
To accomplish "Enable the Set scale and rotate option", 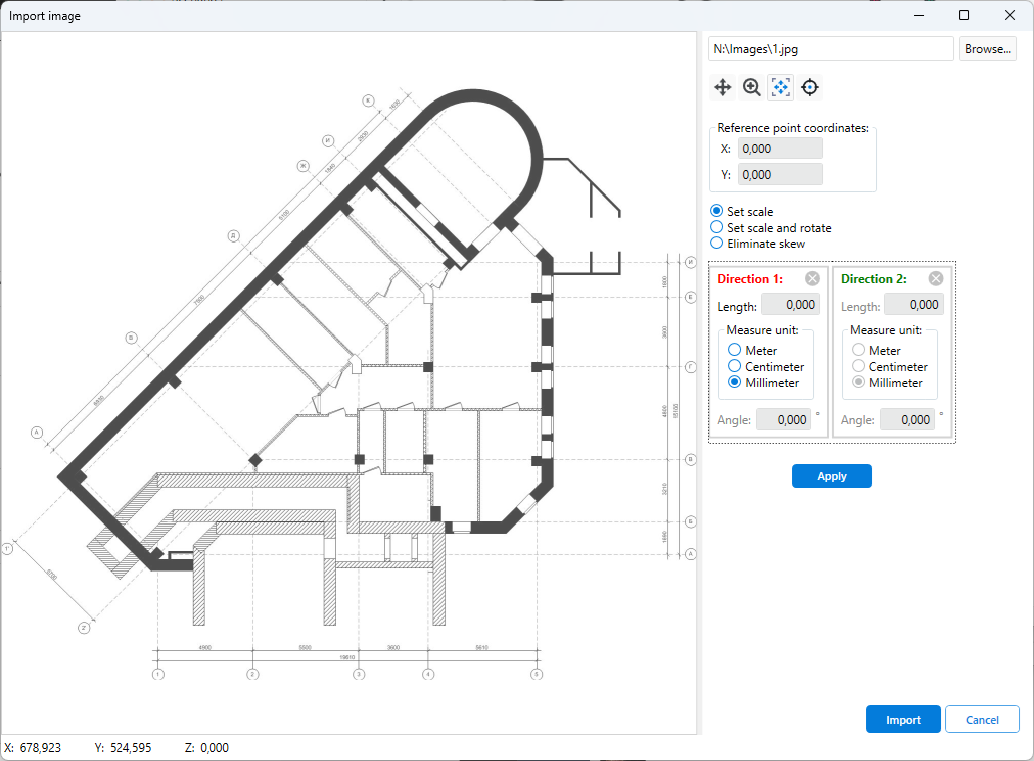I will pyautogui.click(x=715, y=227).
